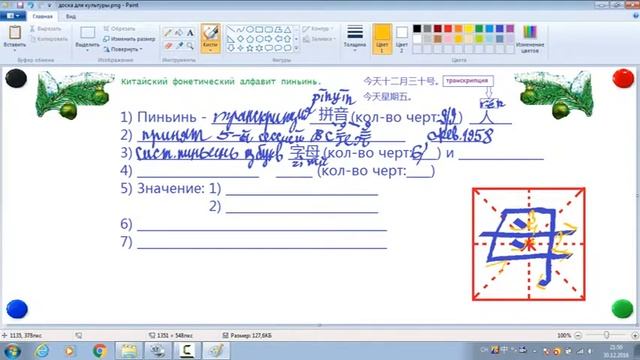This screenshot has height=360, width=640.
Task: Select the Pencil tool
Action: (x=168, y=33)
